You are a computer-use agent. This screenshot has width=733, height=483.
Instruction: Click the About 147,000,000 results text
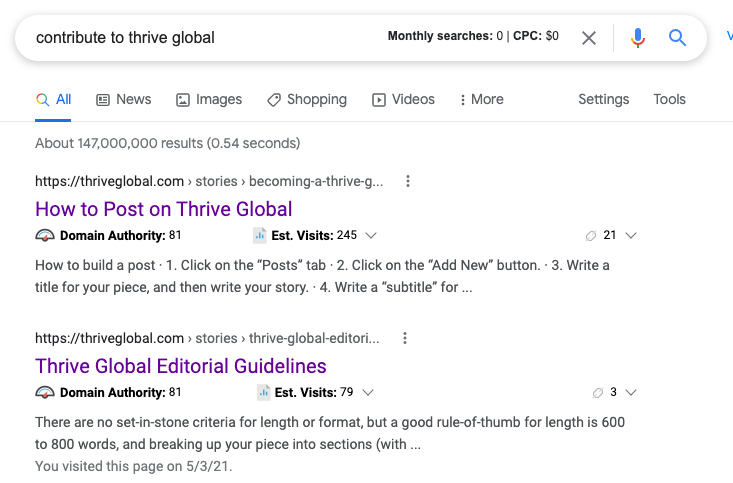click(167, 143)
